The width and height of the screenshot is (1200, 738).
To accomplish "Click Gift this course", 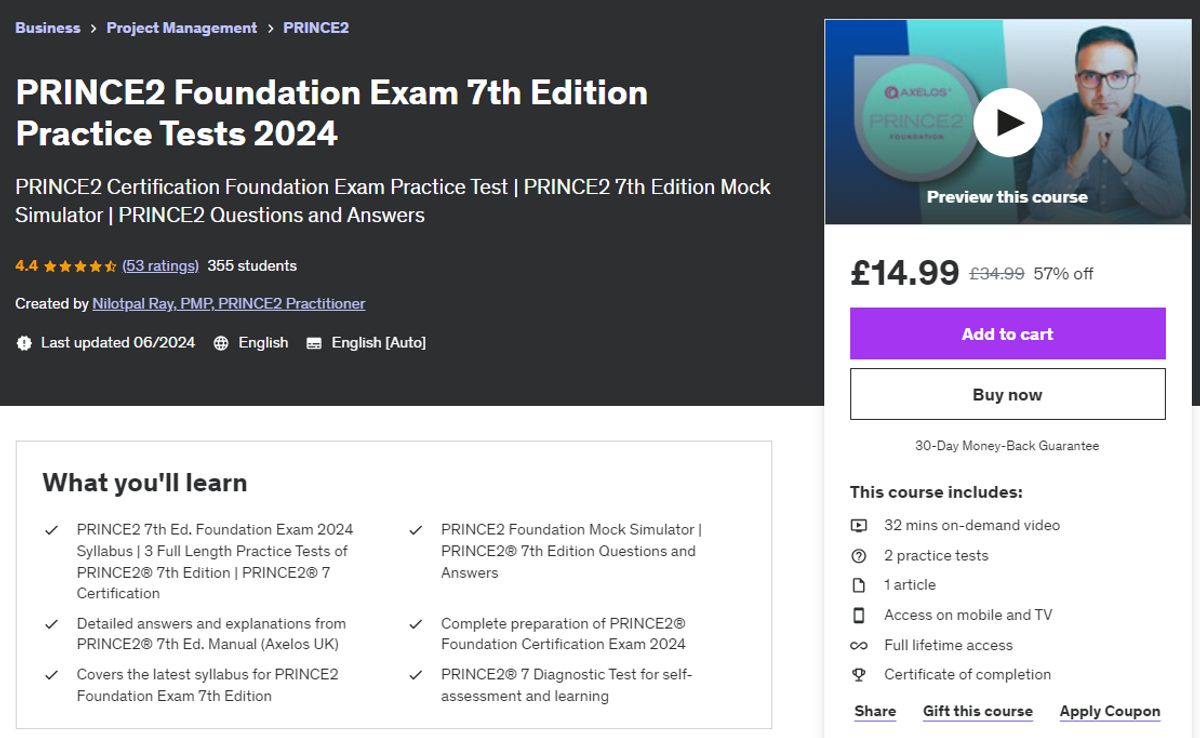I will (977, 711).
